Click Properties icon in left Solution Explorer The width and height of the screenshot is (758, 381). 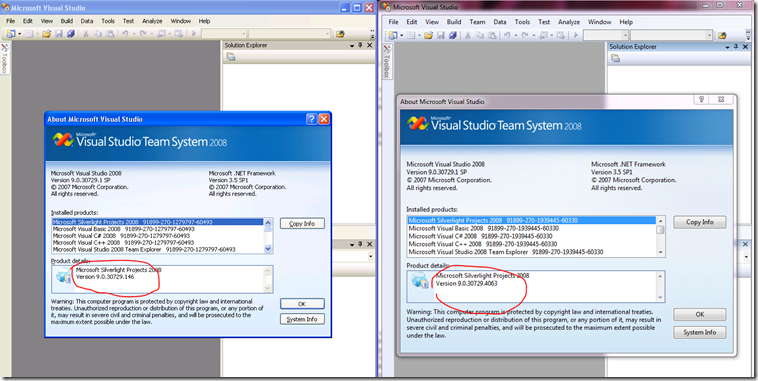[231, 57]
